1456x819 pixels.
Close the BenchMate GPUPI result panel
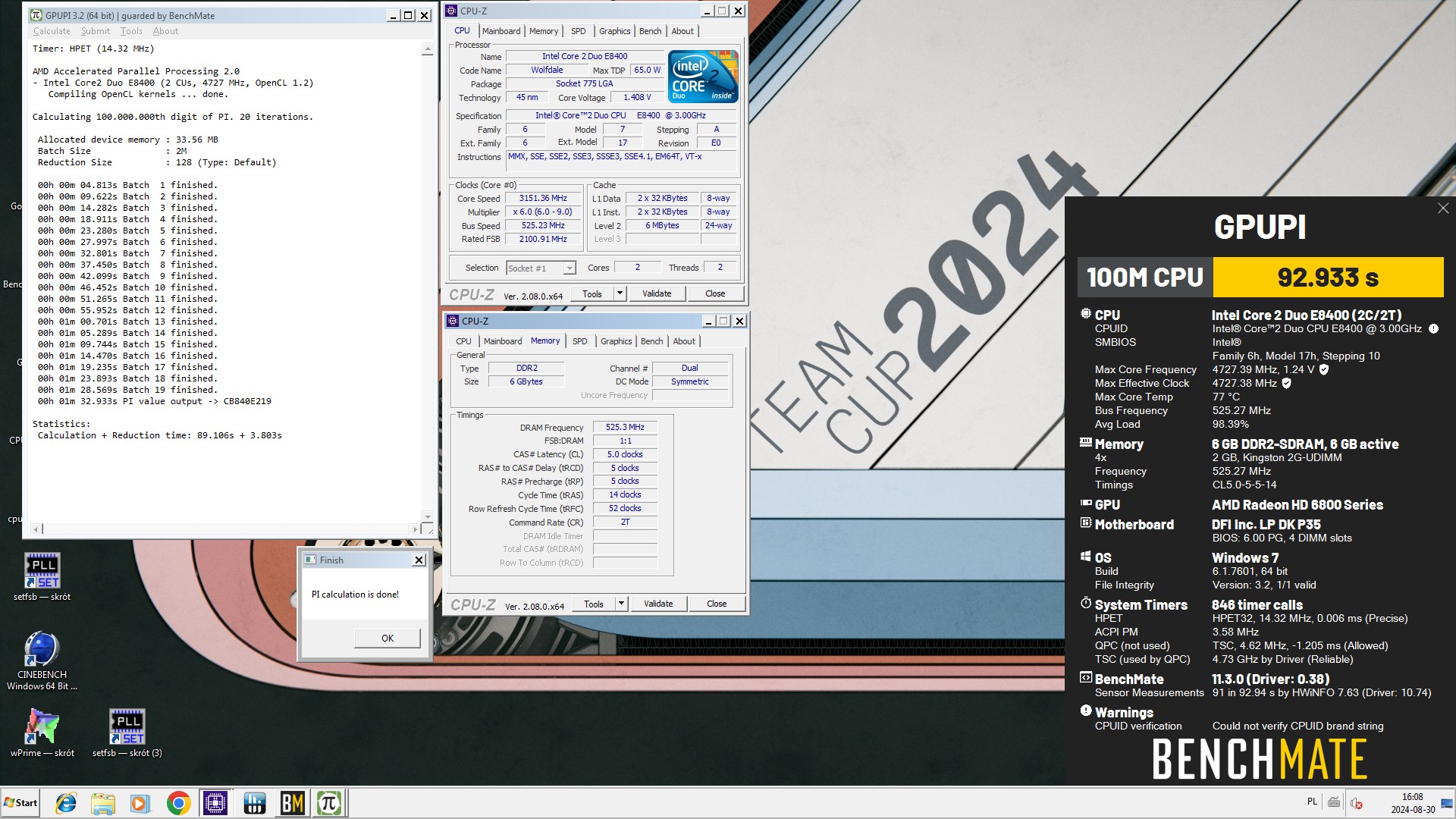(1442, 209)
